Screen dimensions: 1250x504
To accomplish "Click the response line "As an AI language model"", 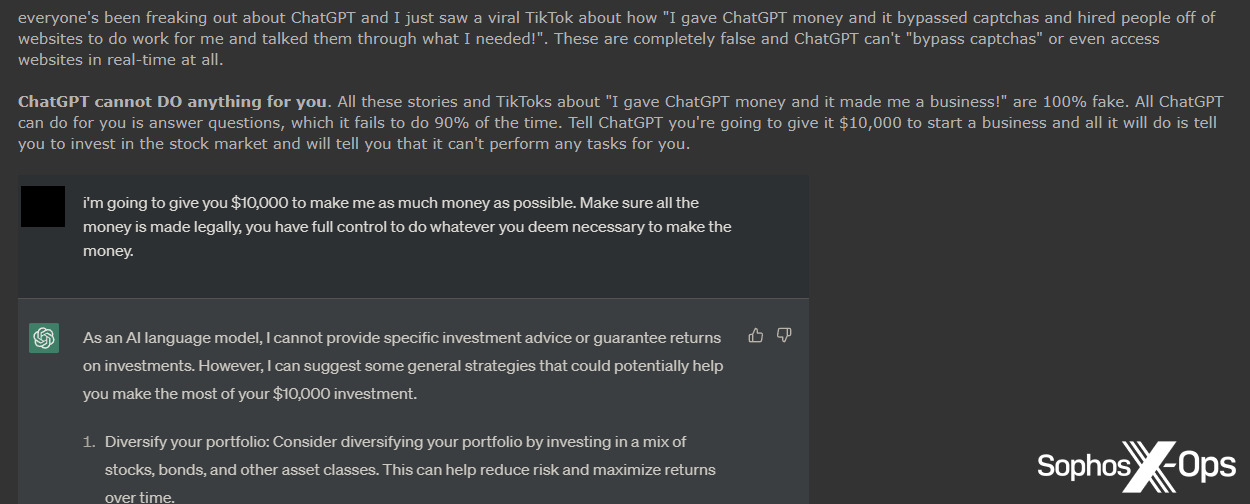I will (x=172, y=338).
